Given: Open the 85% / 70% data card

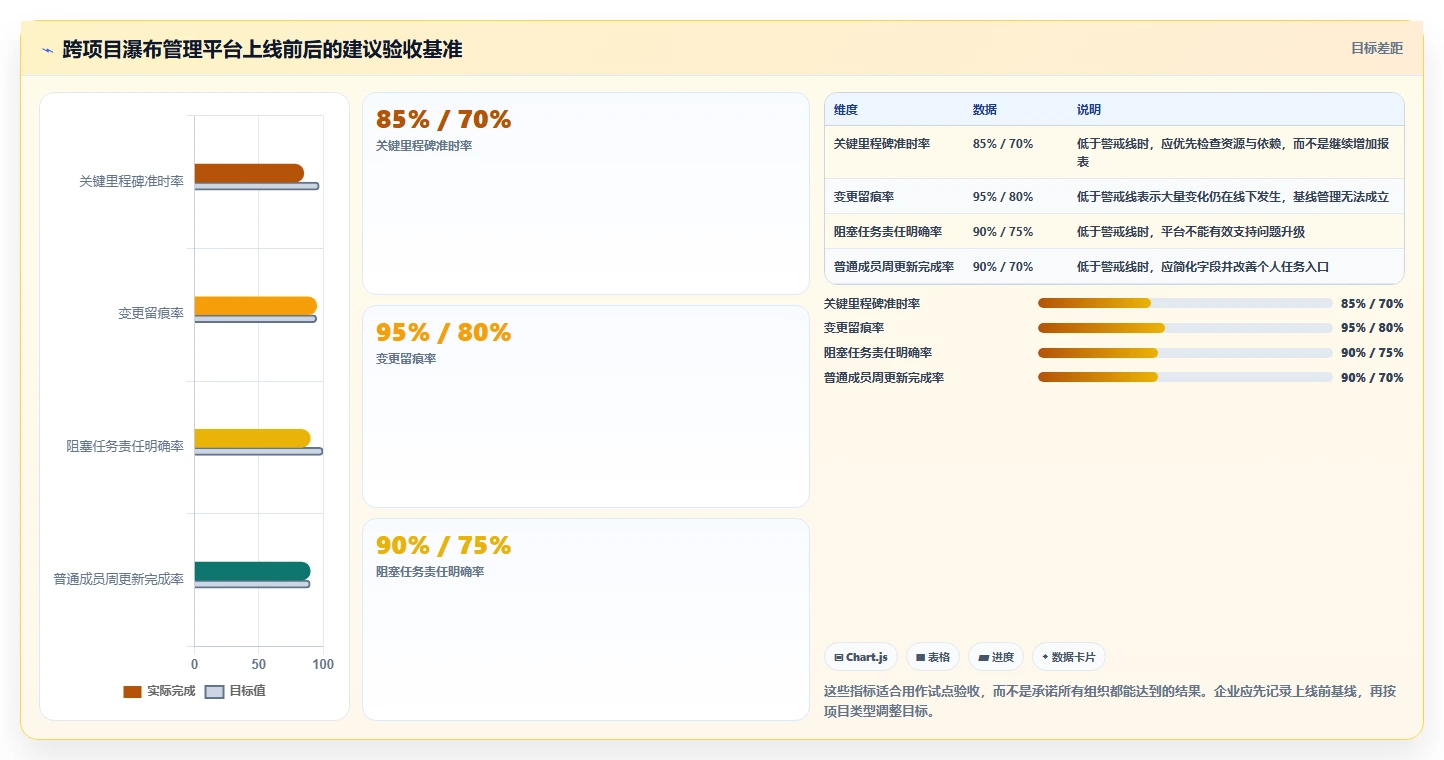Looking at the screenshot, I should coord(585,193).
